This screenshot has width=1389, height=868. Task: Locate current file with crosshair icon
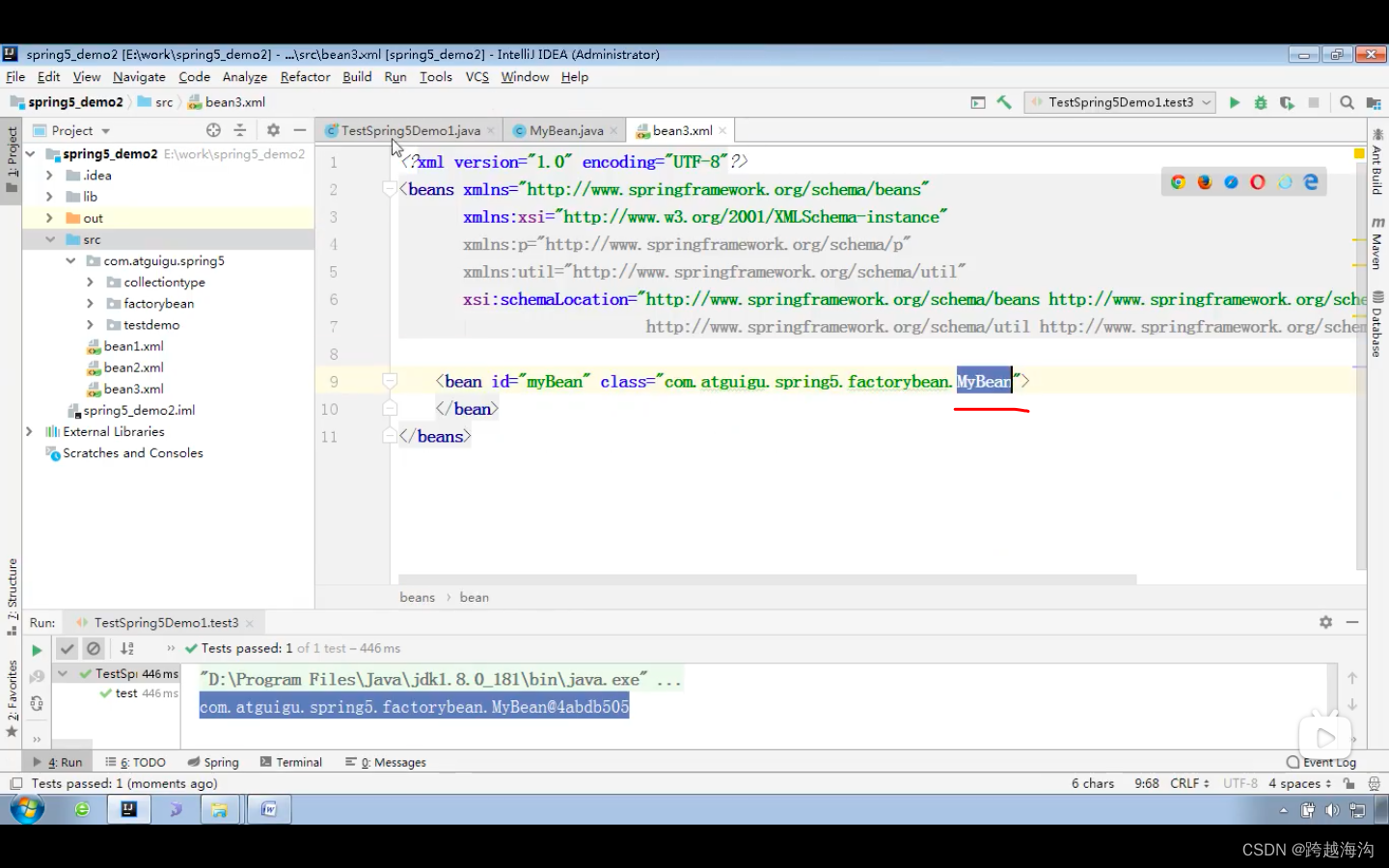(x=213, y=130)
